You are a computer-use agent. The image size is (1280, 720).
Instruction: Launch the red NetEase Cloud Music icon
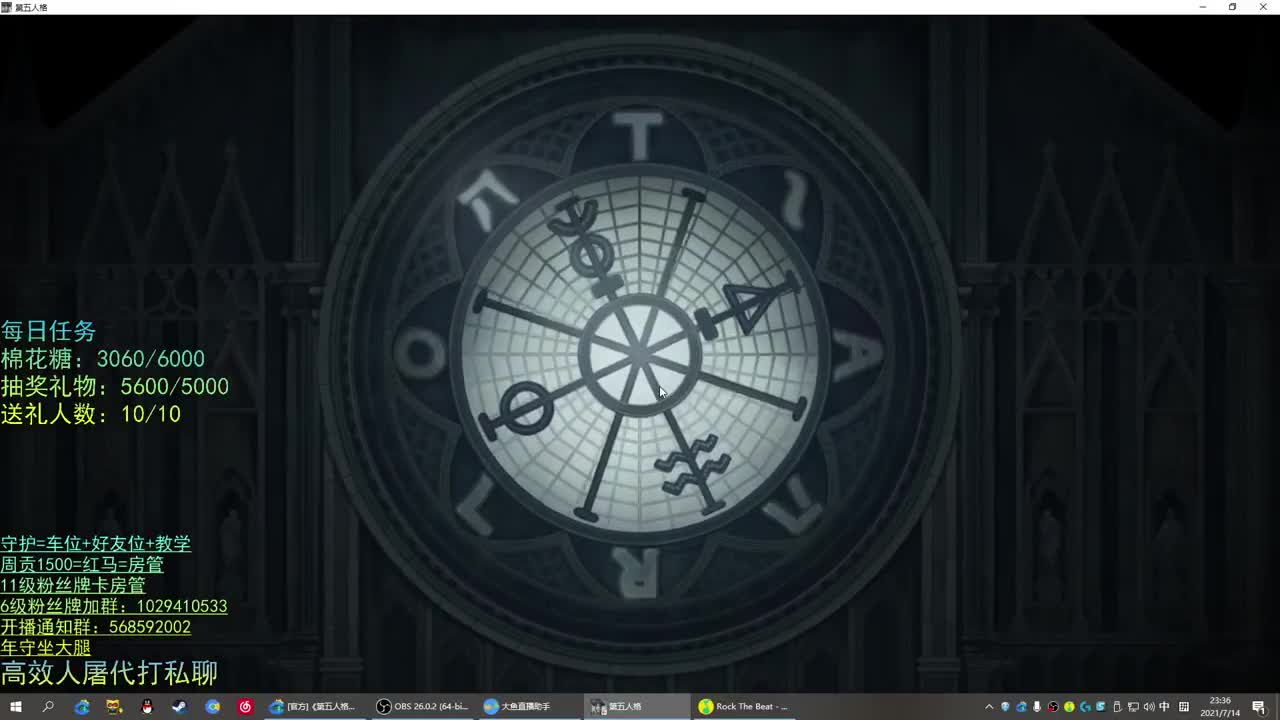coord(245,707)
